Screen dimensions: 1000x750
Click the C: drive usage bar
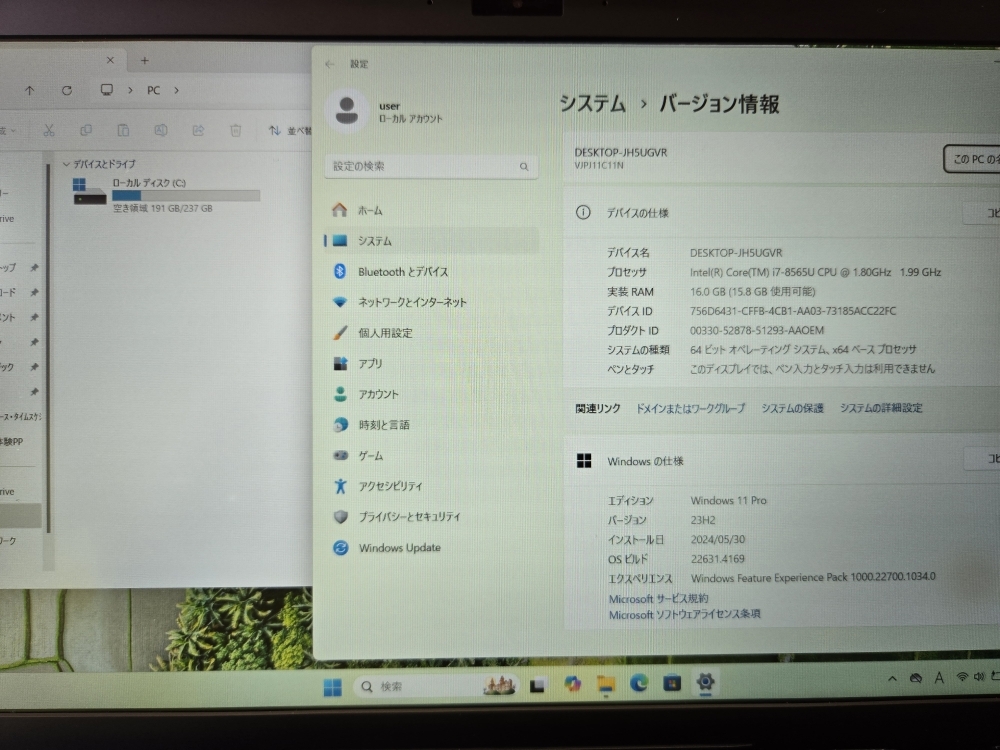[186, 195]
